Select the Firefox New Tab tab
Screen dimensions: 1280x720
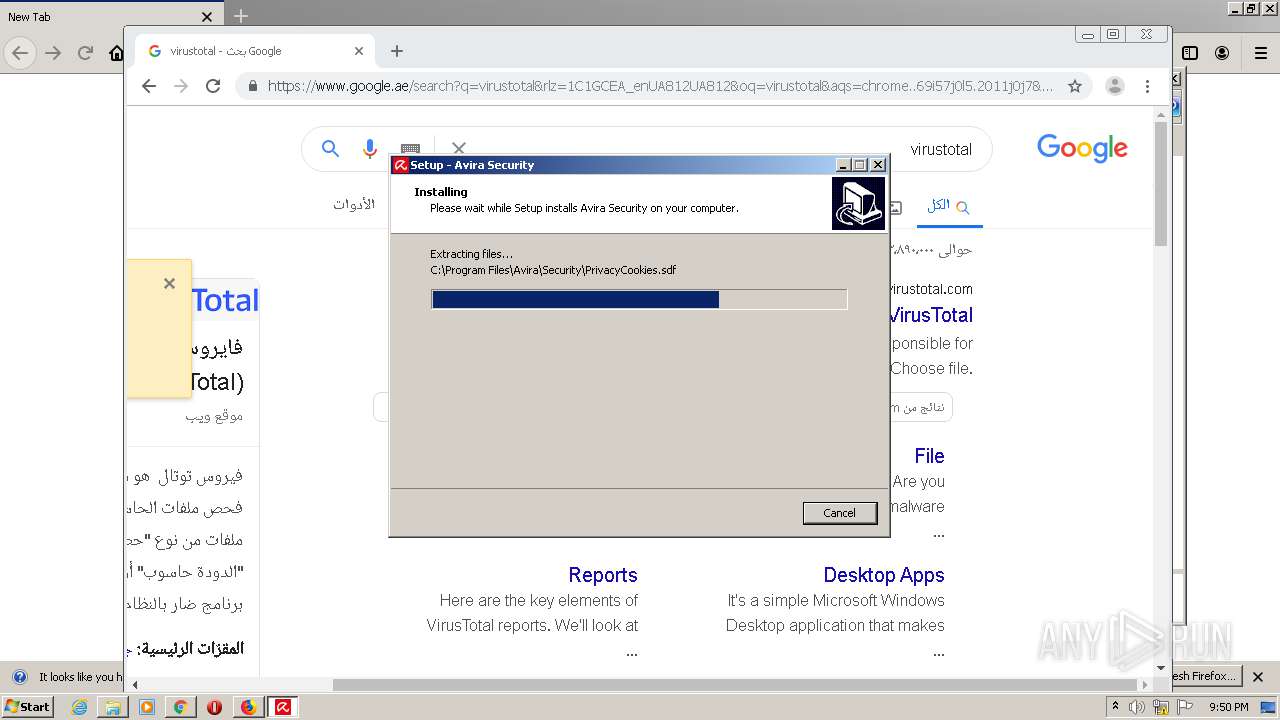[x=110, y=16]
